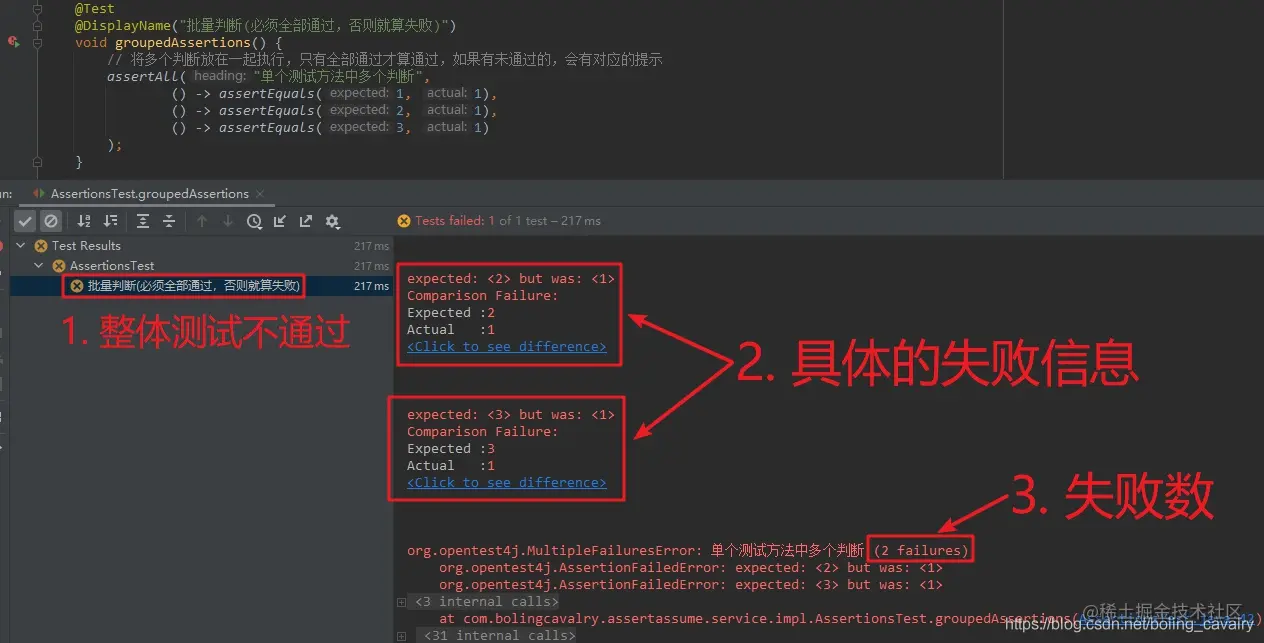Click the MultipleFailuresError line in console
This screenshot has width=1264, height=643.
689,550
